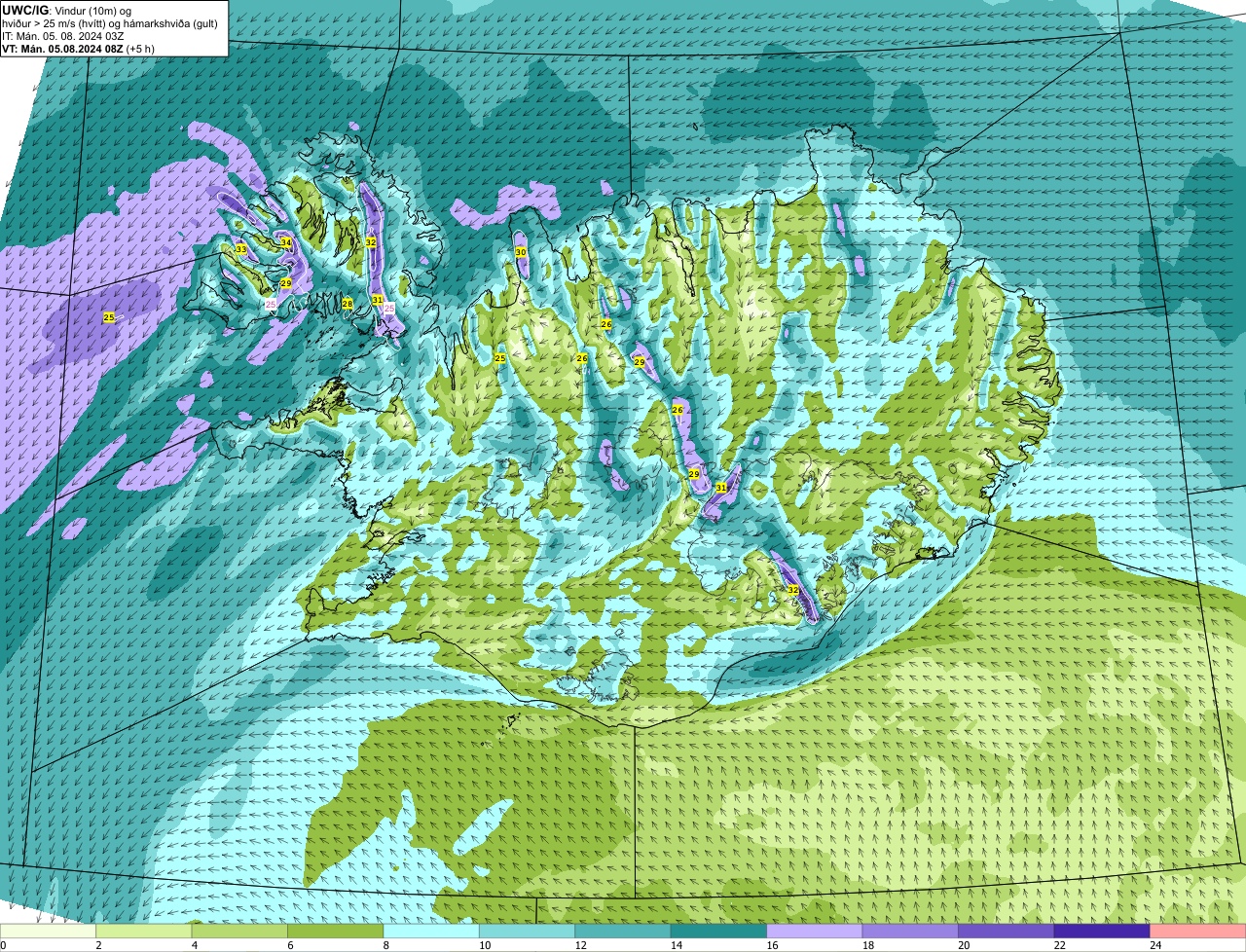Click the 12–14 m/s teal legend swatch

(x=623, y=932)
